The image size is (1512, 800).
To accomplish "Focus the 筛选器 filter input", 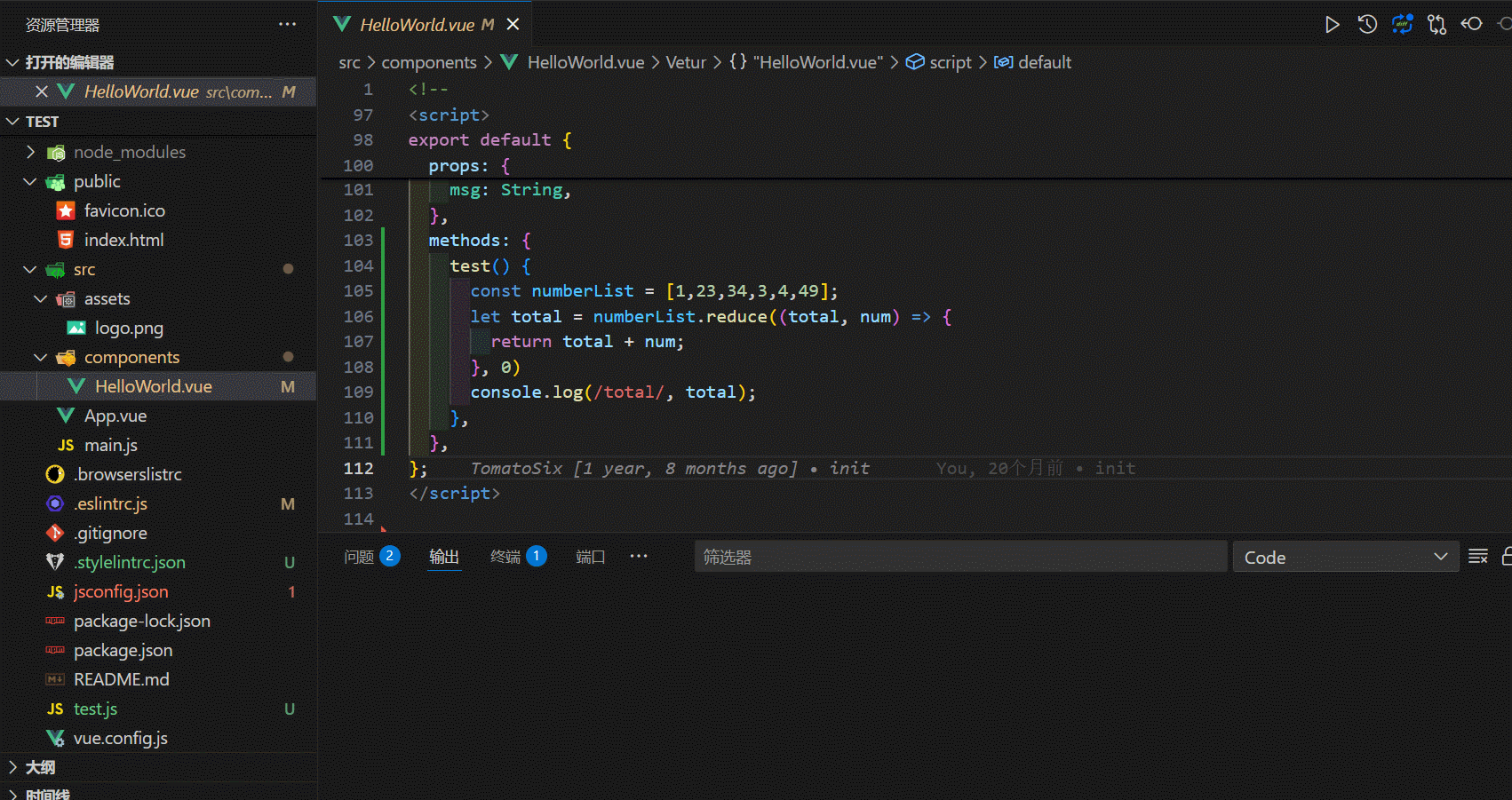I will pos(960,557).
